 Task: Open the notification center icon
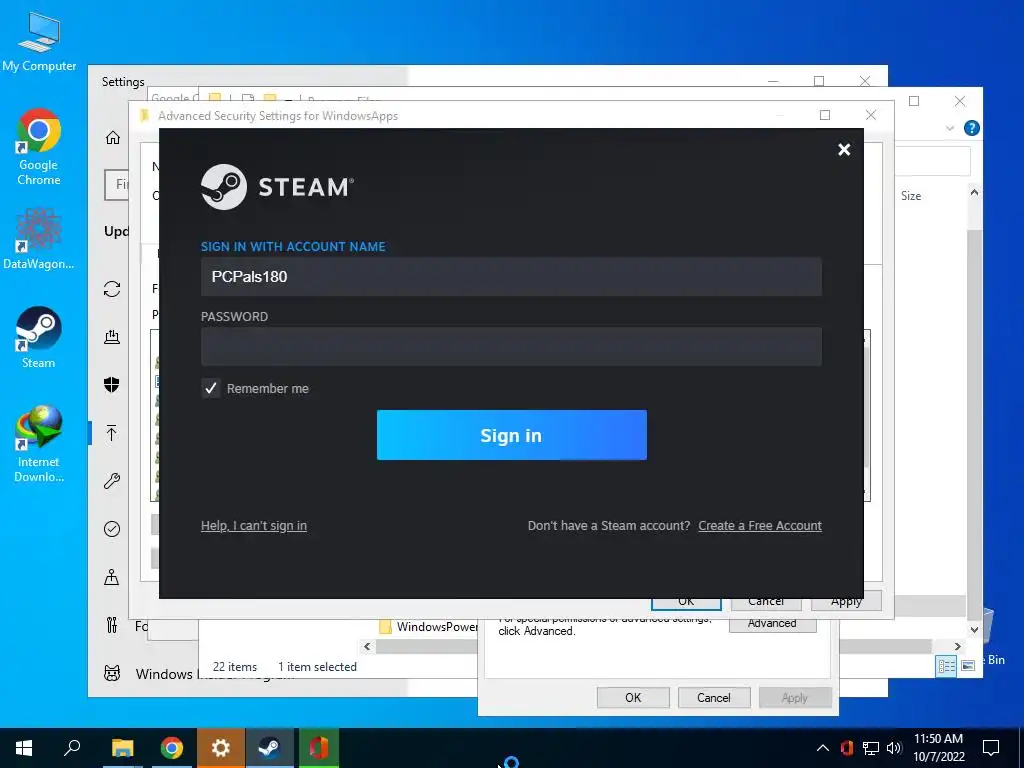point(991,748)
